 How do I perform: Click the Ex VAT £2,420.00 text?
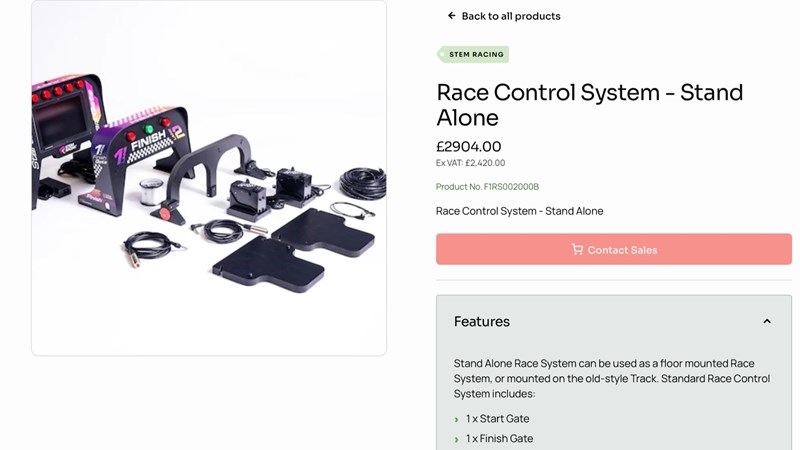[470, 163]
